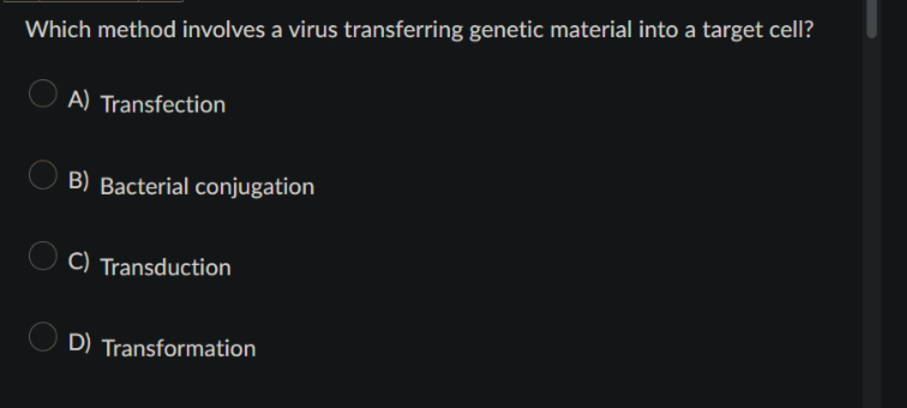The image size is (907, 408).
Task: Click the word 'conjugation' in option B
Action: point(255,188)
